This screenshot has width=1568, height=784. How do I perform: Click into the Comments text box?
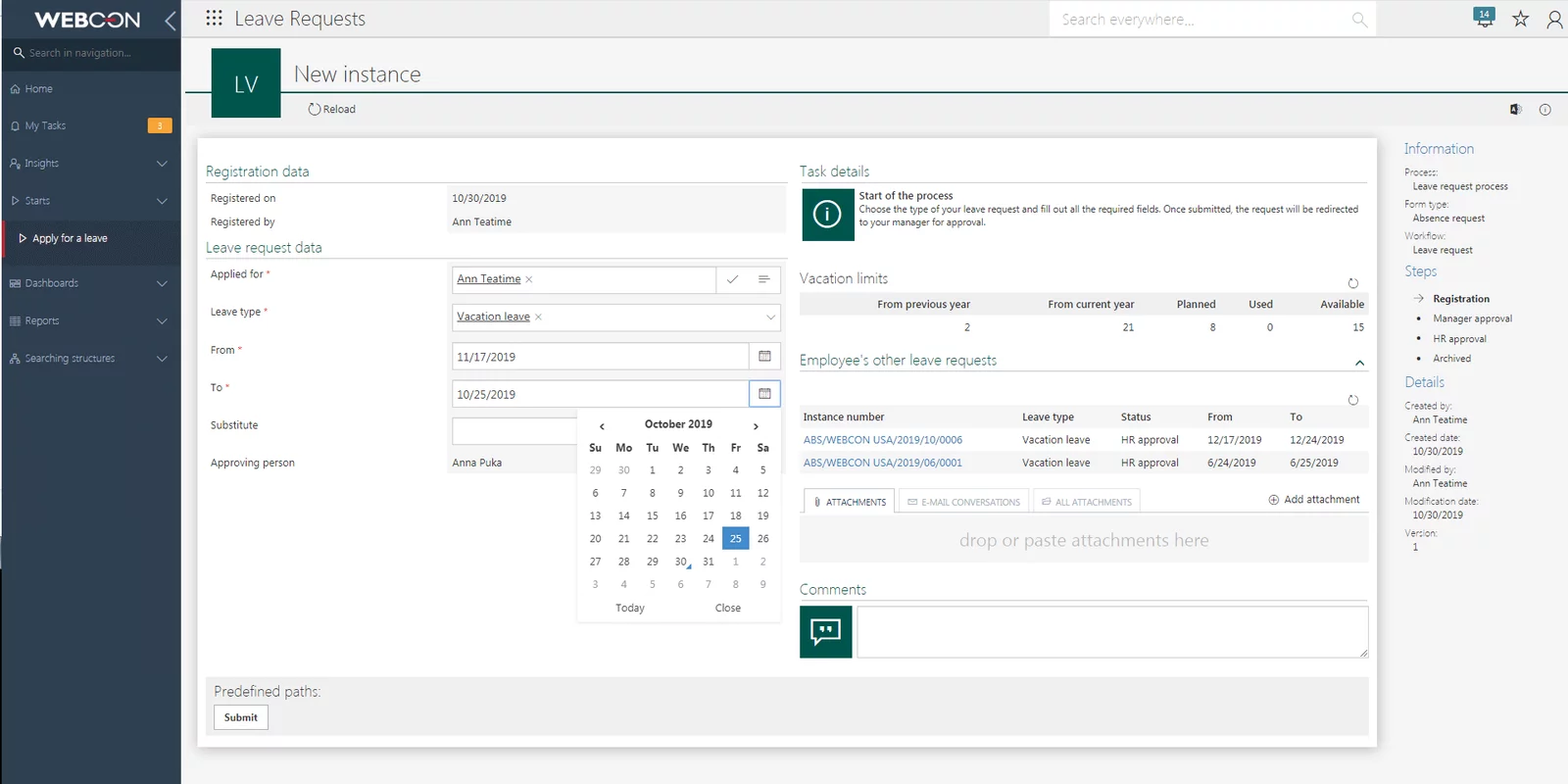pos(1112,632)
